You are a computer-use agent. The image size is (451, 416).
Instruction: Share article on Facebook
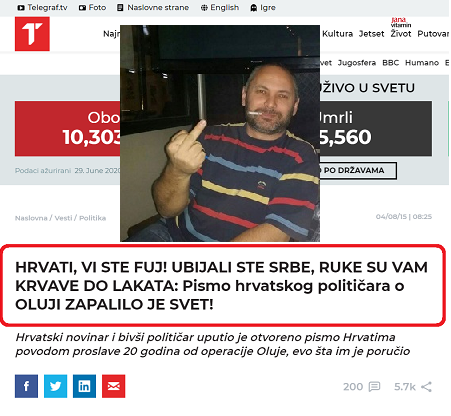[x=26, y=386]
